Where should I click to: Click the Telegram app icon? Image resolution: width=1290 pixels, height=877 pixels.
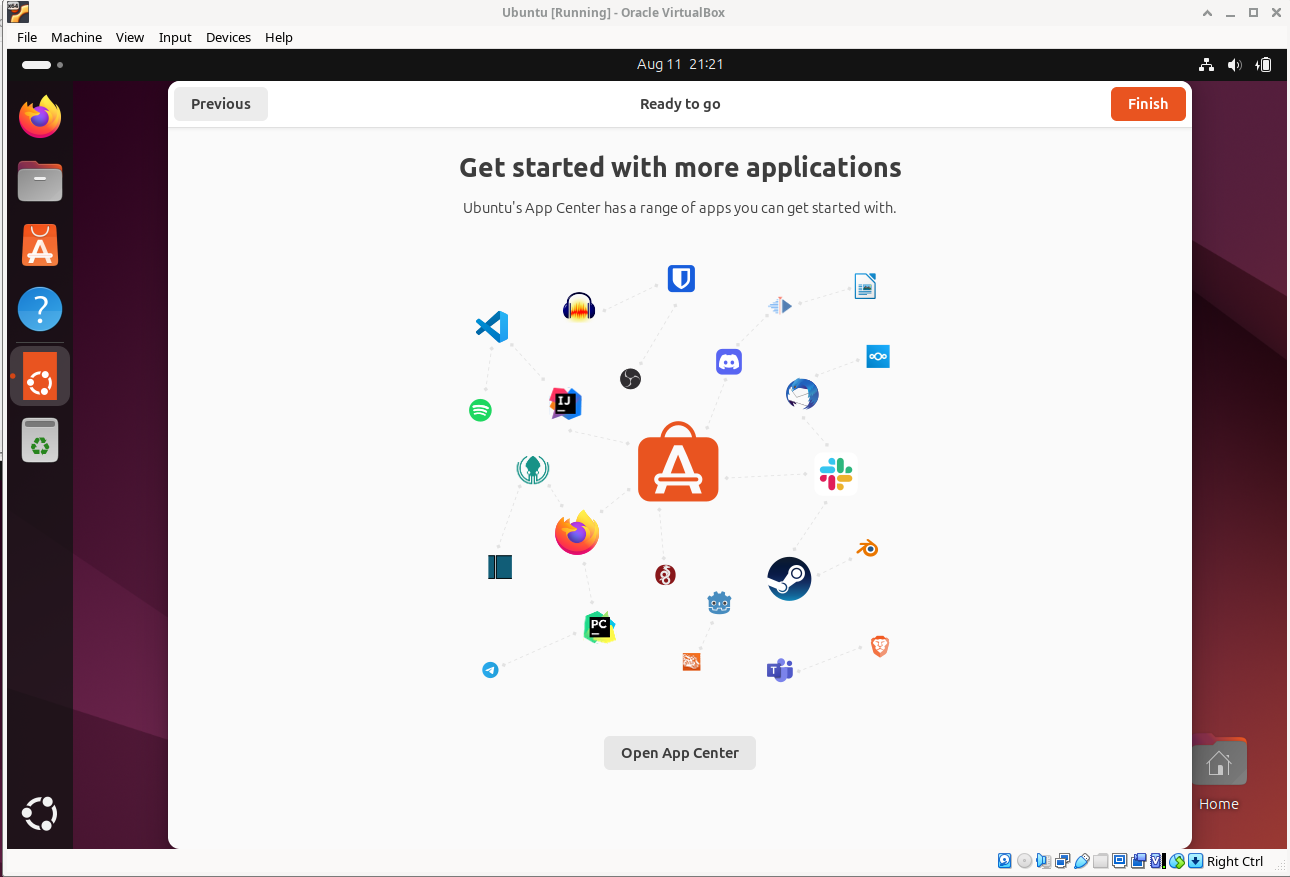(x=490, y=670)
